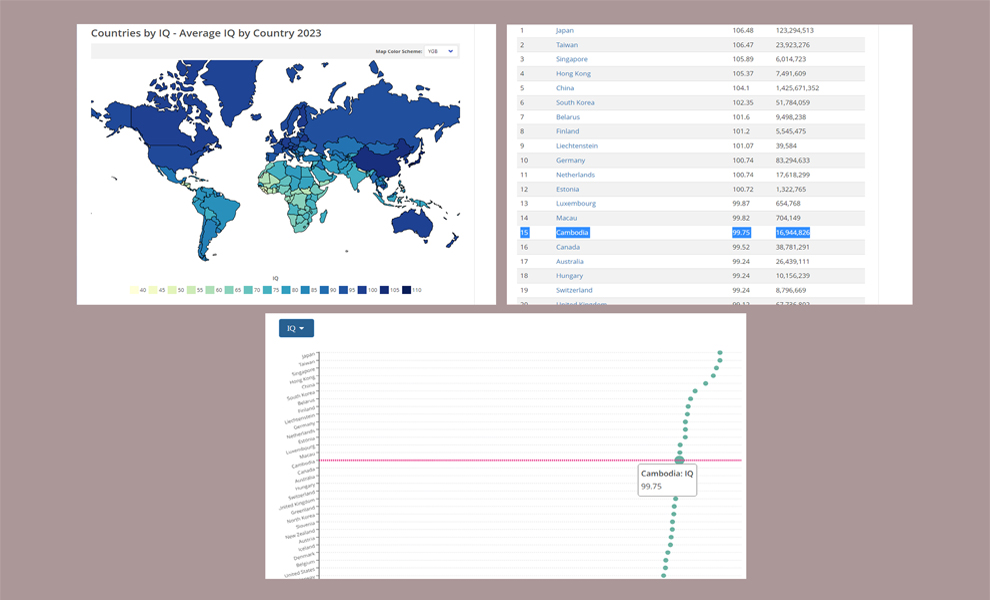Select the Hong Kong link
This screenshot has width=990, height=600.
pos(573,73)
